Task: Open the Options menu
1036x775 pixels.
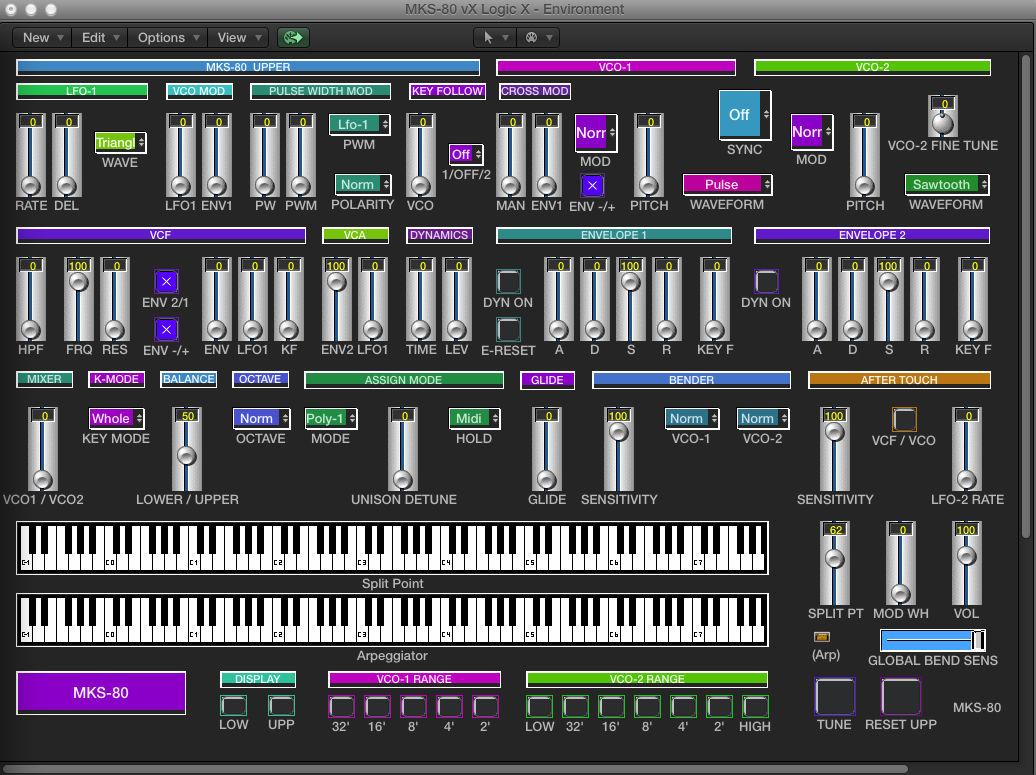Action: pyautogui.click(x=166, y=37)
